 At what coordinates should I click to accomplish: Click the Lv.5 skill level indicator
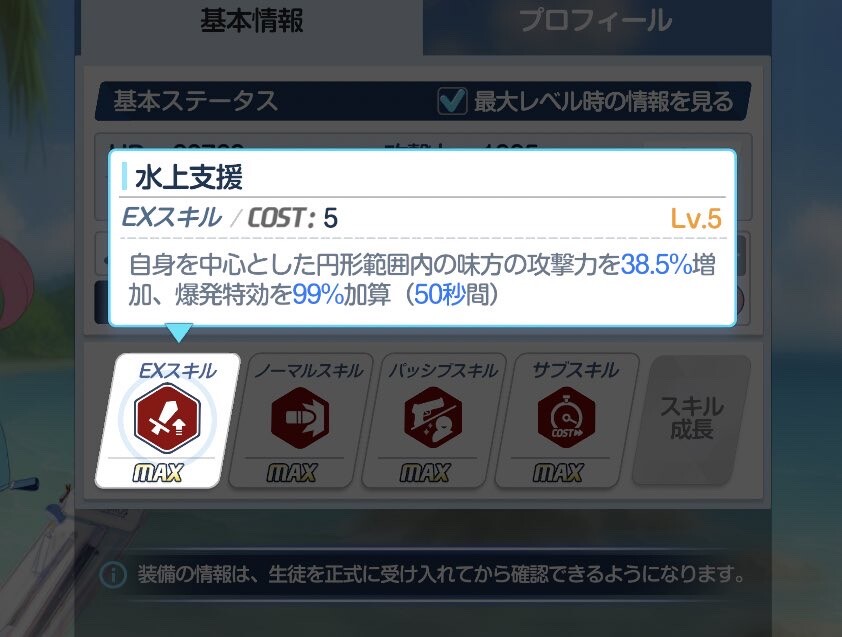click(x=696, y=219)
